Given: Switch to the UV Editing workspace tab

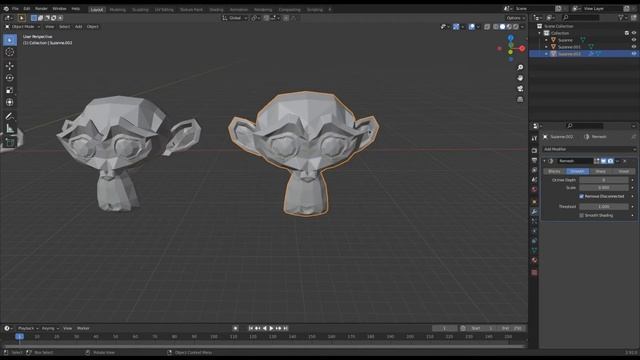Looking at the screenshot, I should (x=164, y=9).
